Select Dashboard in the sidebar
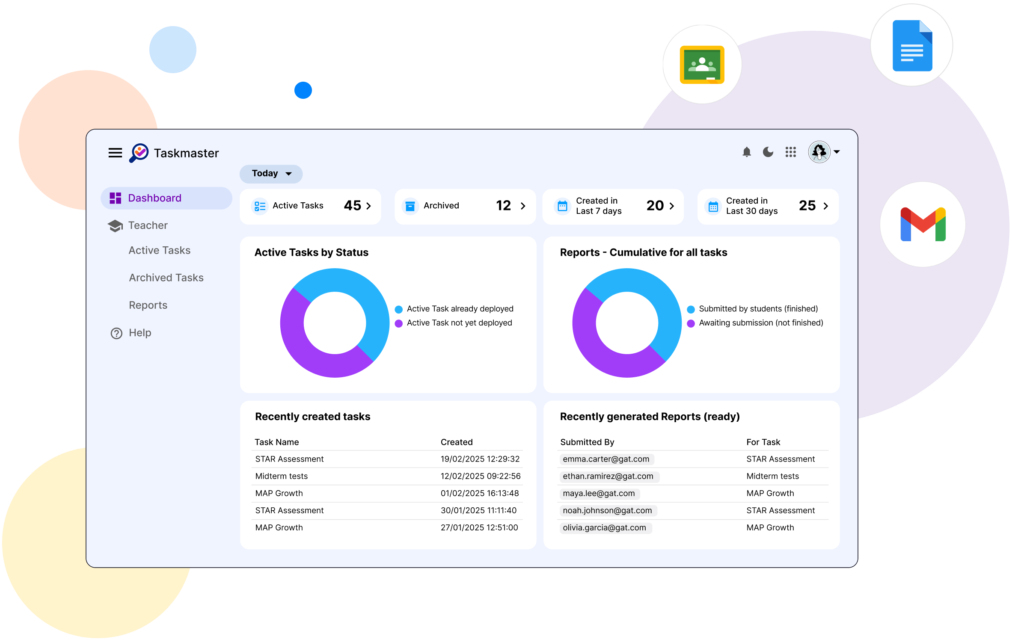Viewport: 1024px width, 642px height. pyautogui.click(x=154, y=198)
